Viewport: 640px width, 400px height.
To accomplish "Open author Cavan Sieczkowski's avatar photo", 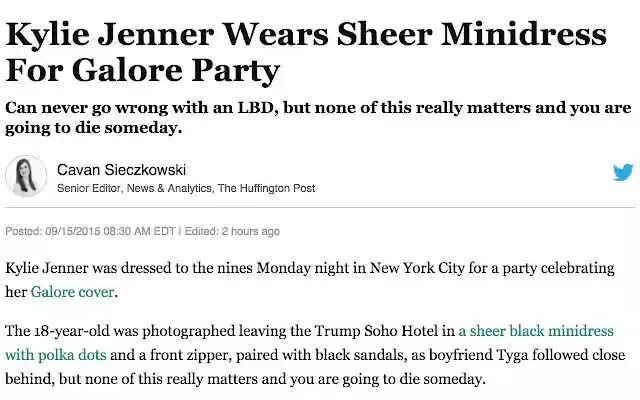I will click(x=26, y=176).
